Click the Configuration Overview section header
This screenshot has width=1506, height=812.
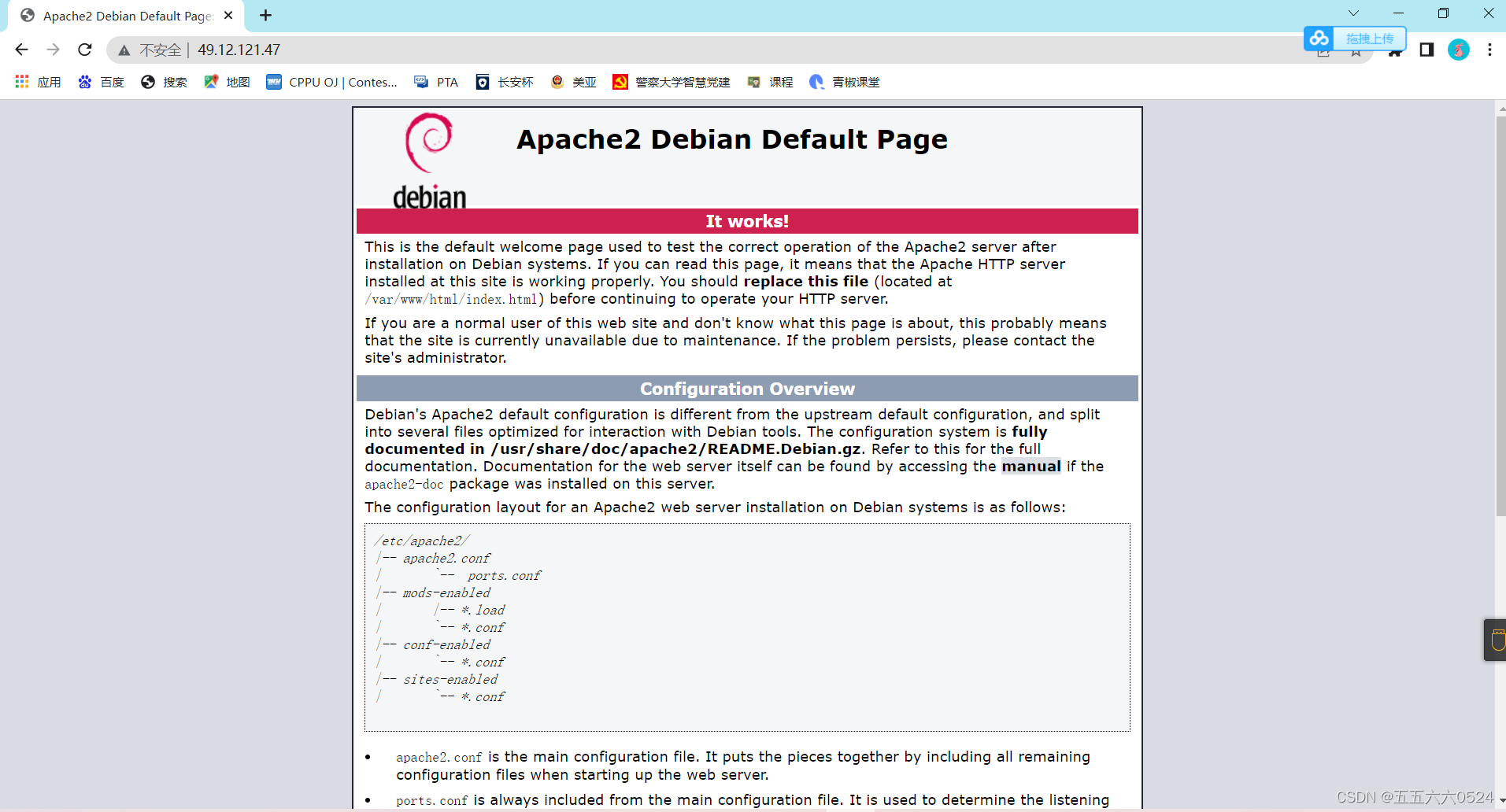pyautogui.click(x=747, y=389)
